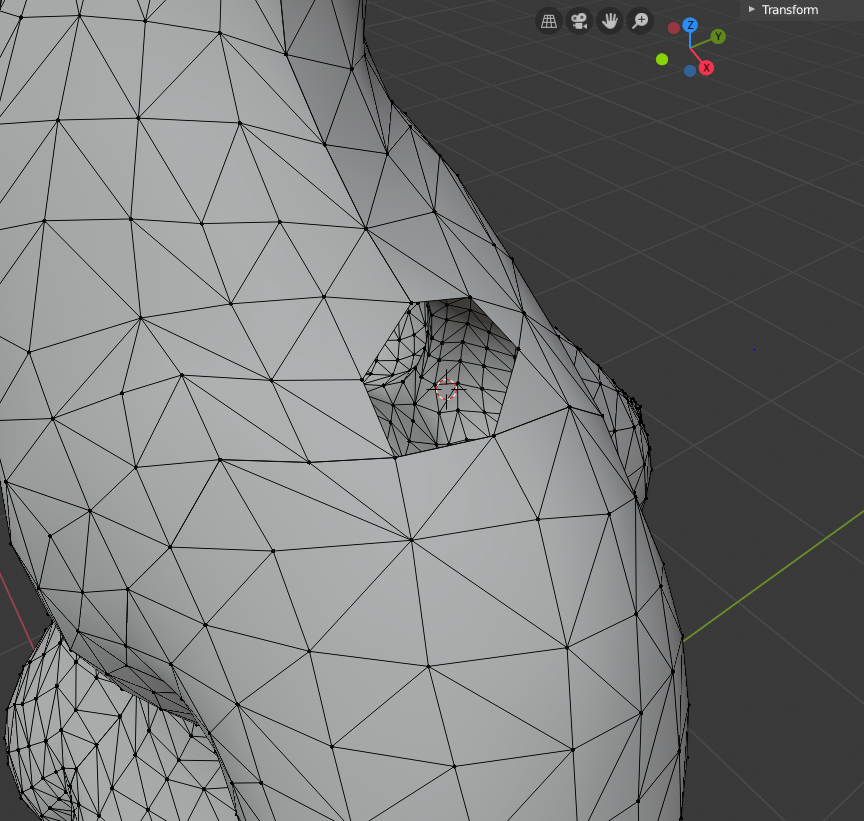Click the red X axis on the gizmo
The width and height of the screenshot is (864, 821).
coord(706,68)
